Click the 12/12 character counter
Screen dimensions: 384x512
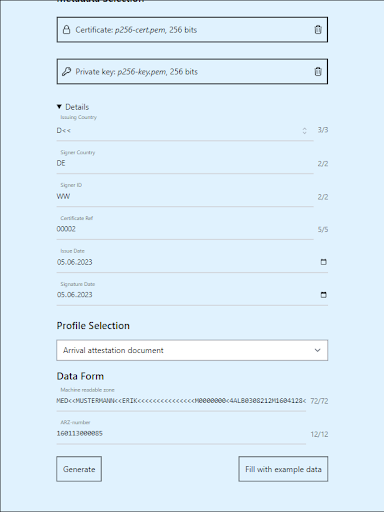[319, 434]
